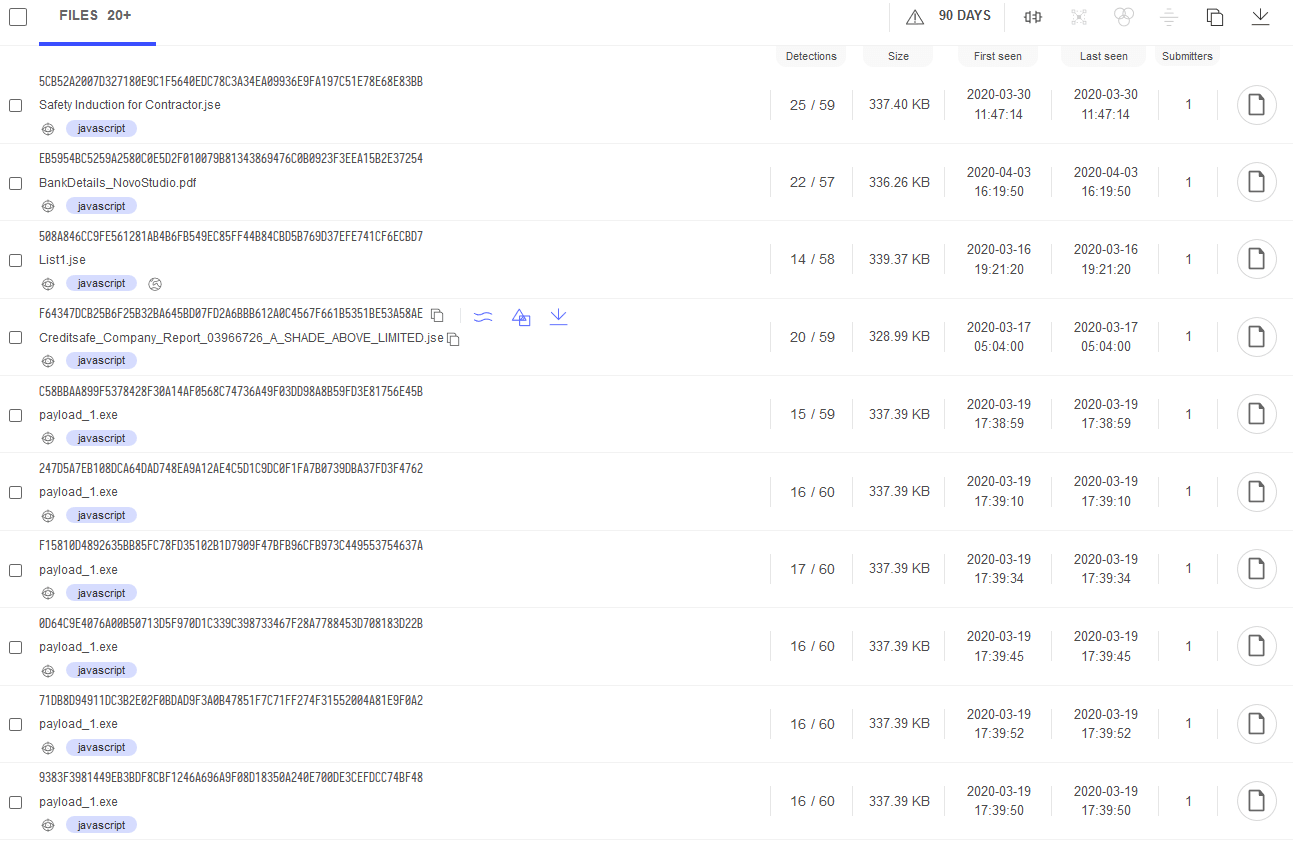
Task: Click the 328.99 KB size value
Action: [x=899, y=337]
